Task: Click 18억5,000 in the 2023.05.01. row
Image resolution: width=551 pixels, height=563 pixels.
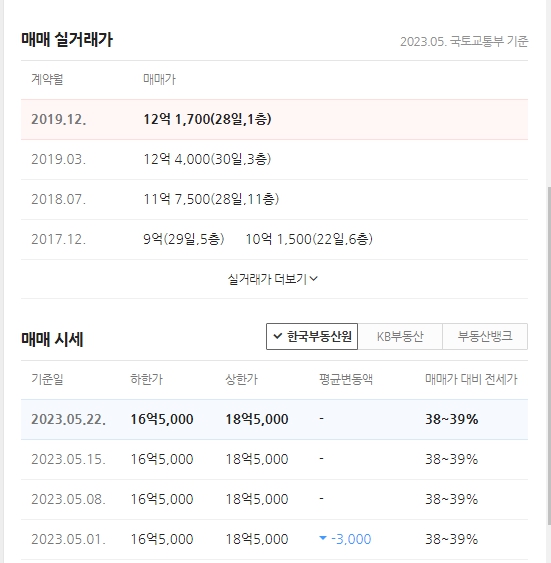Action: point(257,539)
